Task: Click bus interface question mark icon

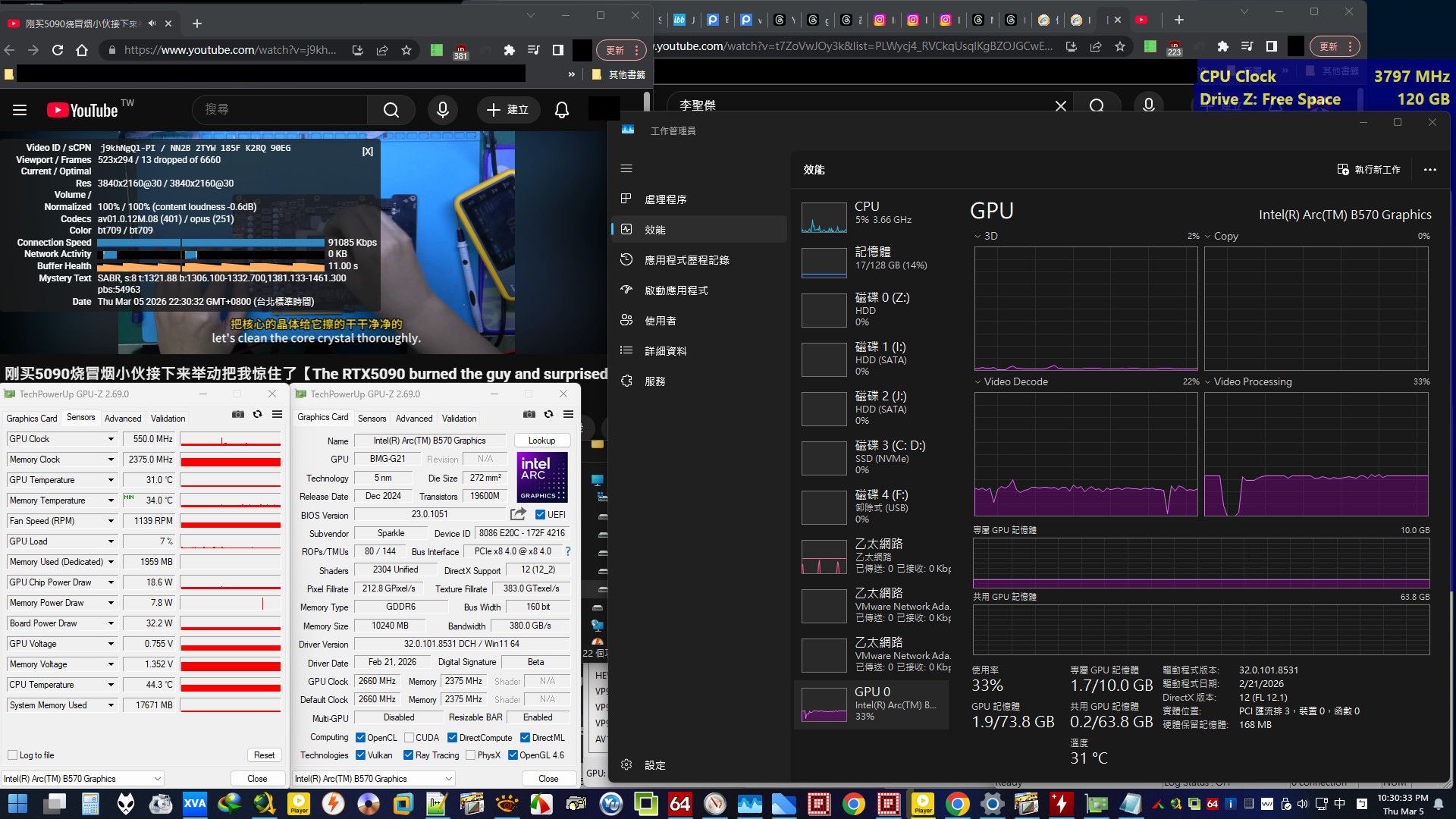Action: pyautogui.click(x=567, y=551)
